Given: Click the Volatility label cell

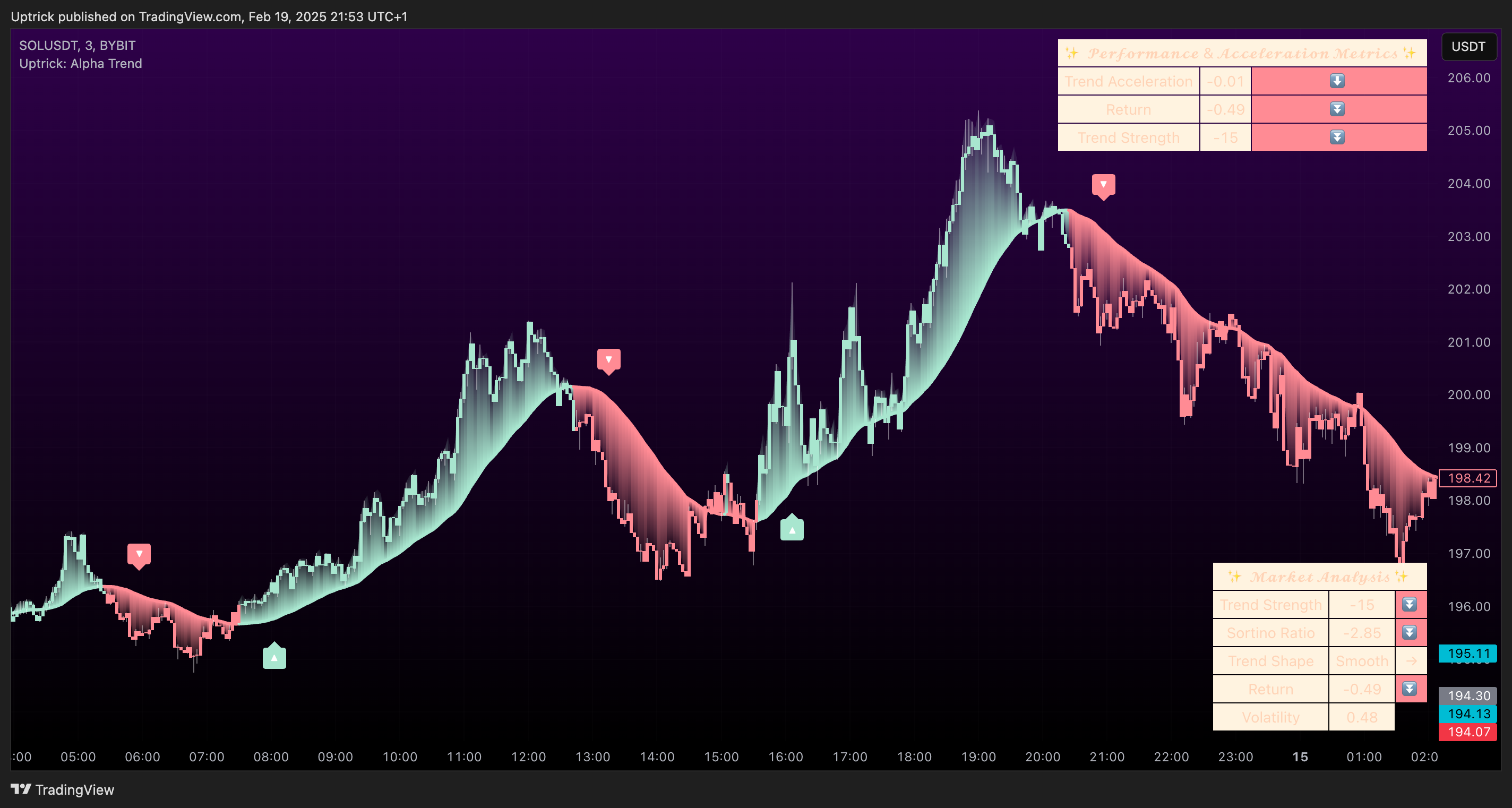Looking at the screenshot, I should pos(1271,718).
